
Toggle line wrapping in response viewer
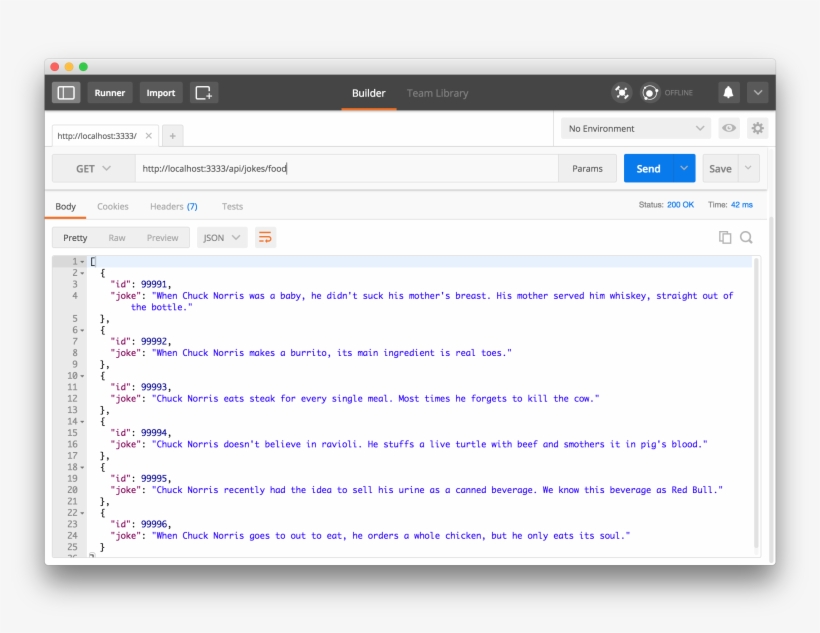[265, 237]
